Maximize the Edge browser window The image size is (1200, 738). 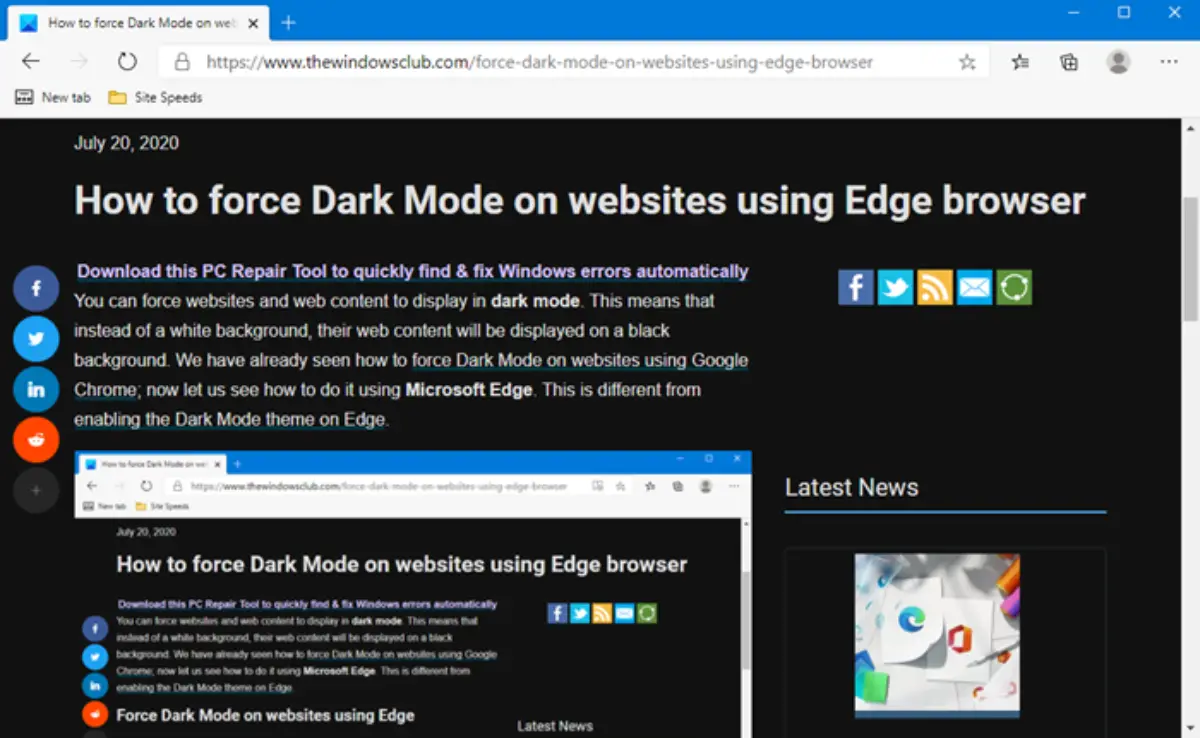click(x=1124, y=12)
